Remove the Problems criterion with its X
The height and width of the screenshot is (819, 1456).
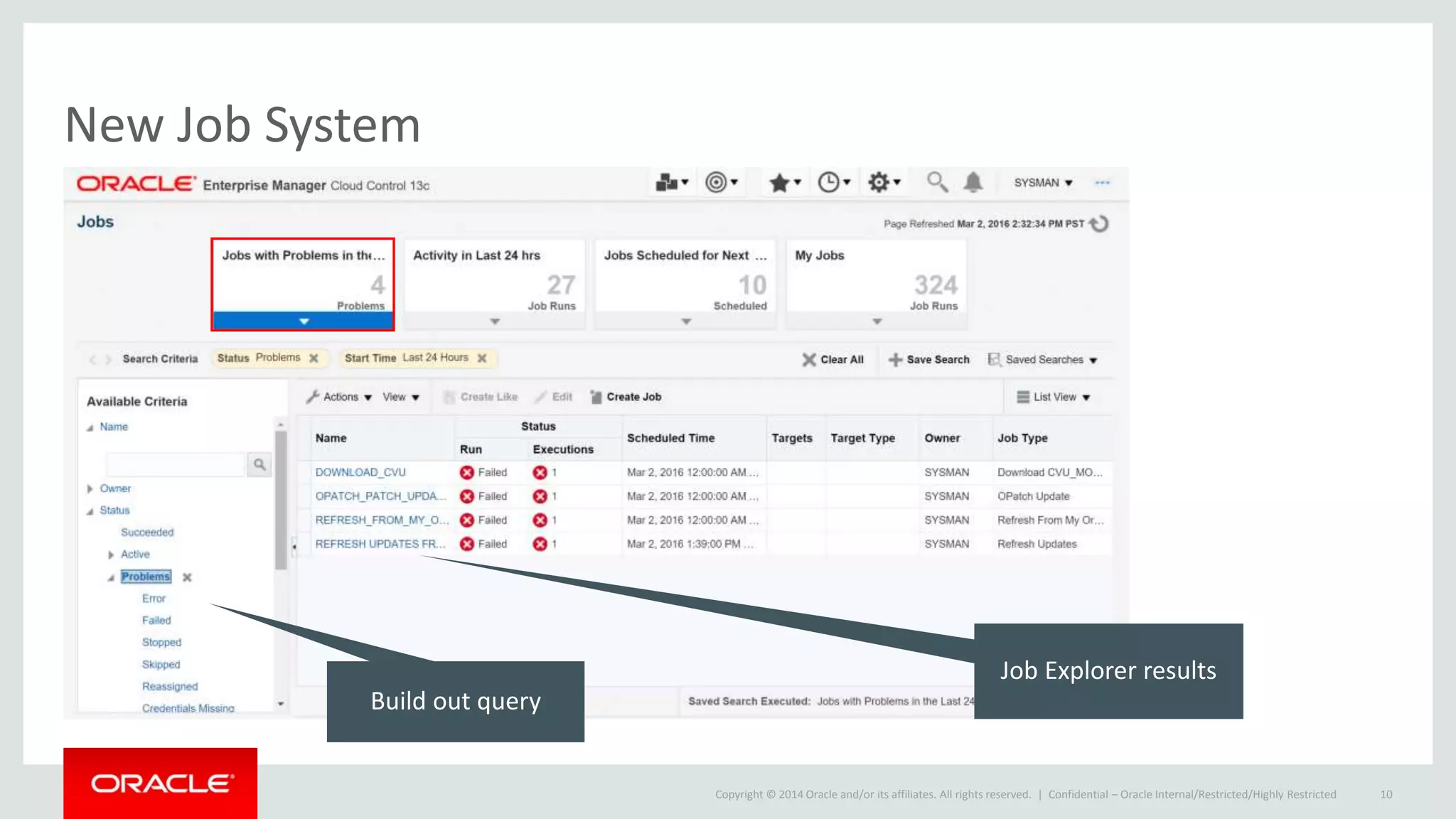187,577
